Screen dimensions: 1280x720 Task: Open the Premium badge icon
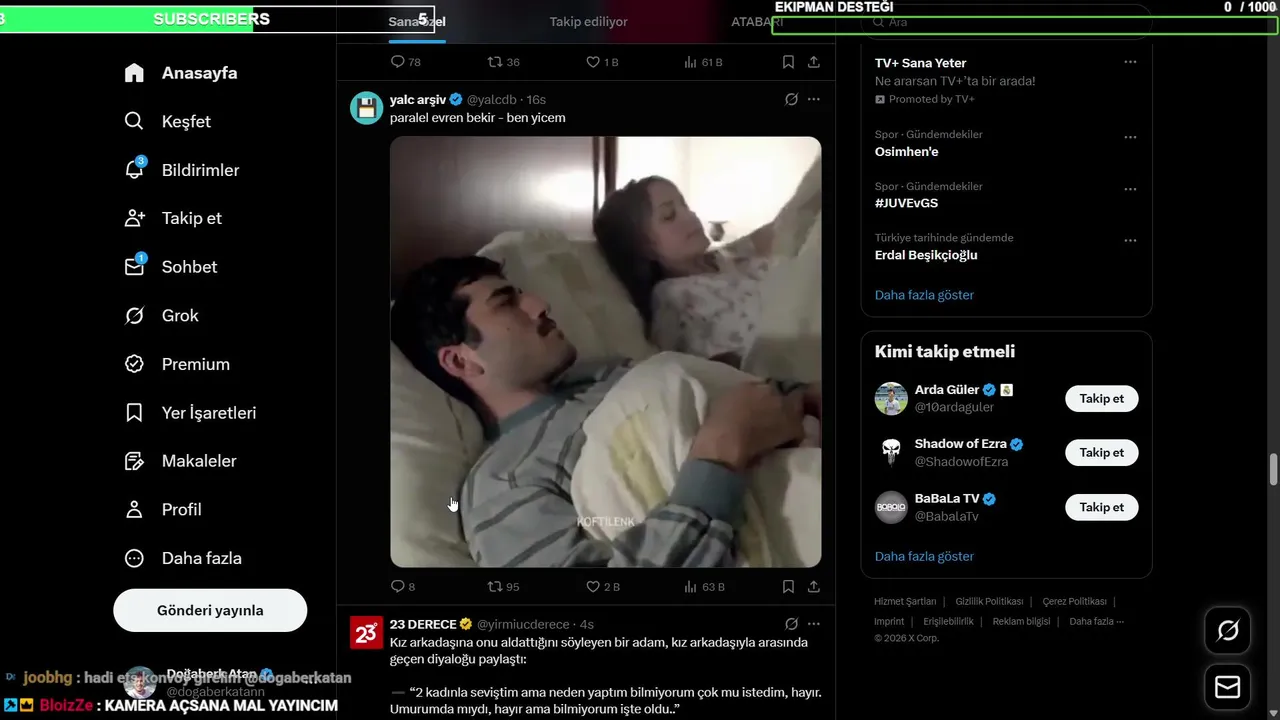click(134, 364)
